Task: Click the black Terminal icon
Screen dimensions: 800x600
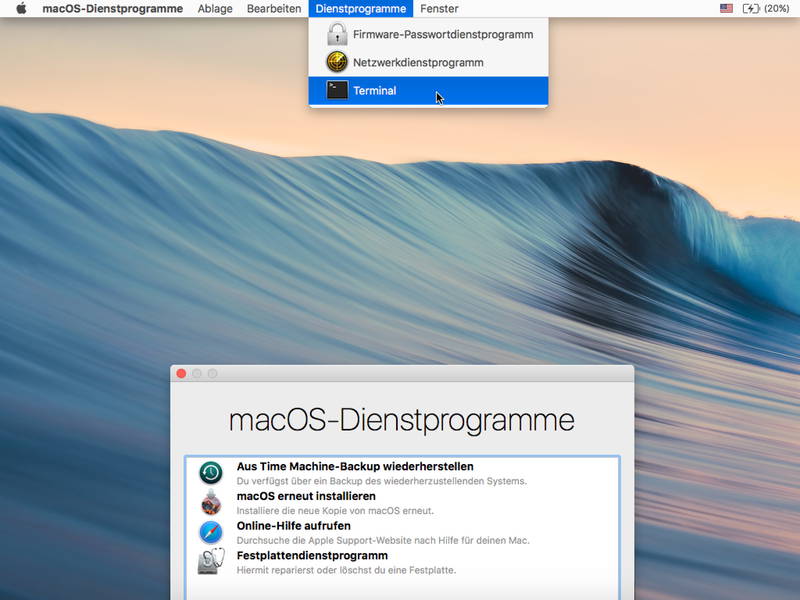Action: [x=337, y=90]
